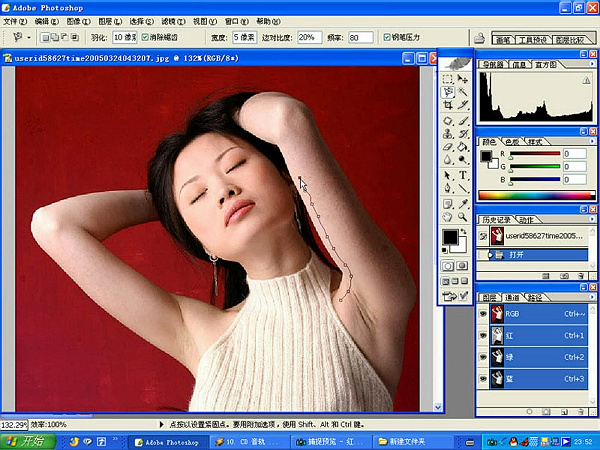Image resolution: width=600 pixels, height=450 pixels.
Task: Select the Pen tool
Action: pos(448,188)
